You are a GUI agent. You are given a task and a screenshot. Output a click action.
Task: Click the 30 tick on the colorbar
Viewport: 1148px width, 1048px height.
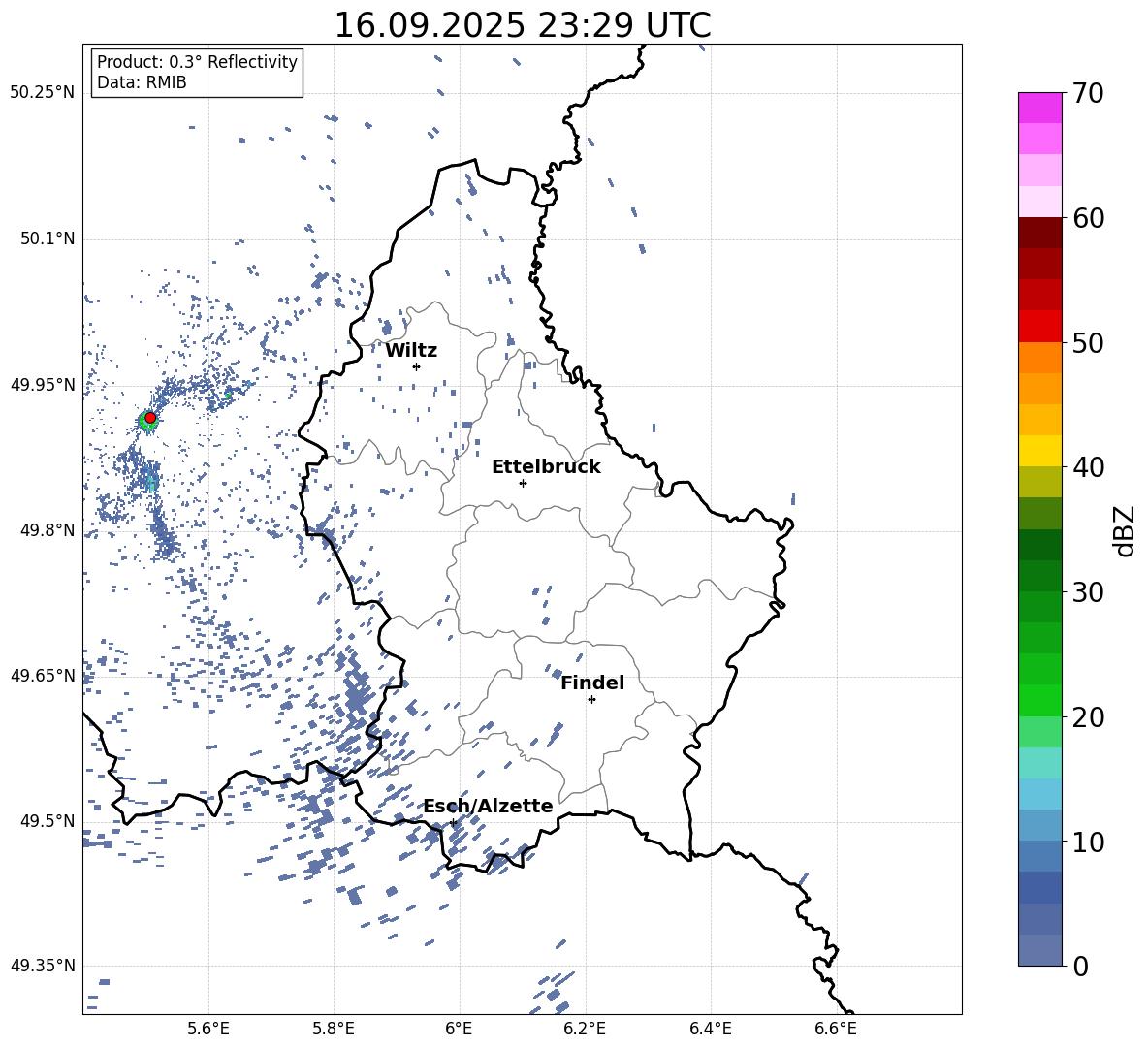click(x=1088, y=592)
